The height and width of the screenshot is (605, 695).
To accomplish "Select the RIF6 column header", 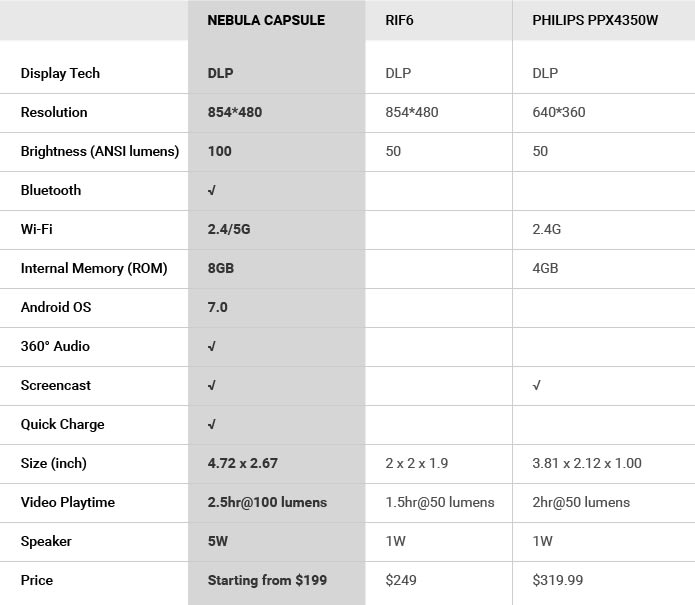I will (399, 20).
